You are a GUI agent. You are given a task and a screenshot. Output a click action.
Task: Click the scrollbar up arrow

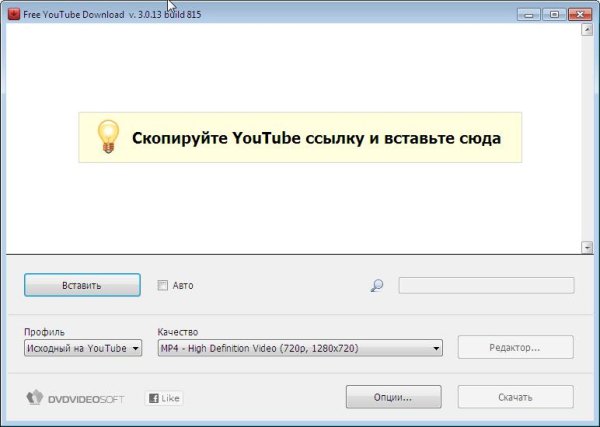tap(587, 29)
